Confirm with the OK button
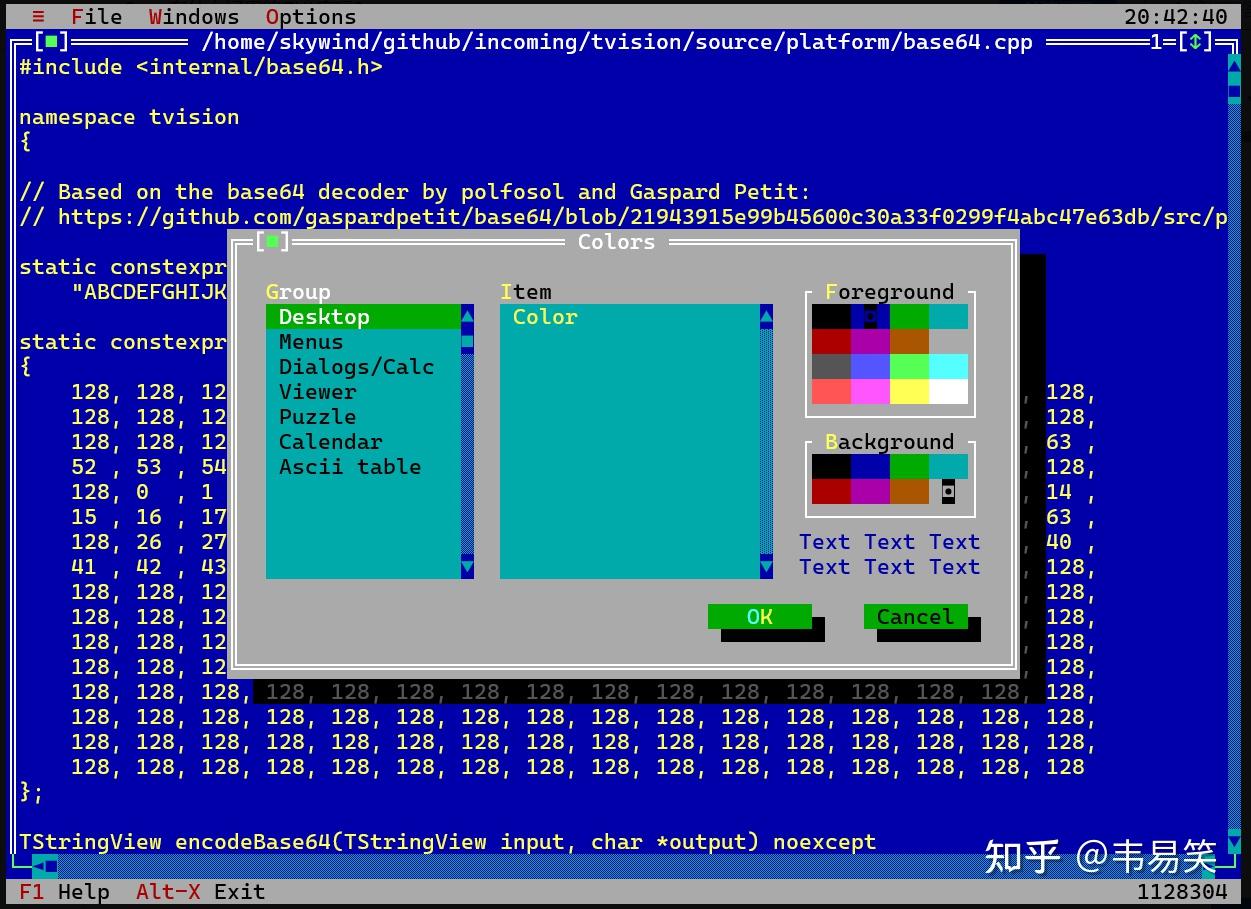 [x=760, y=617]
